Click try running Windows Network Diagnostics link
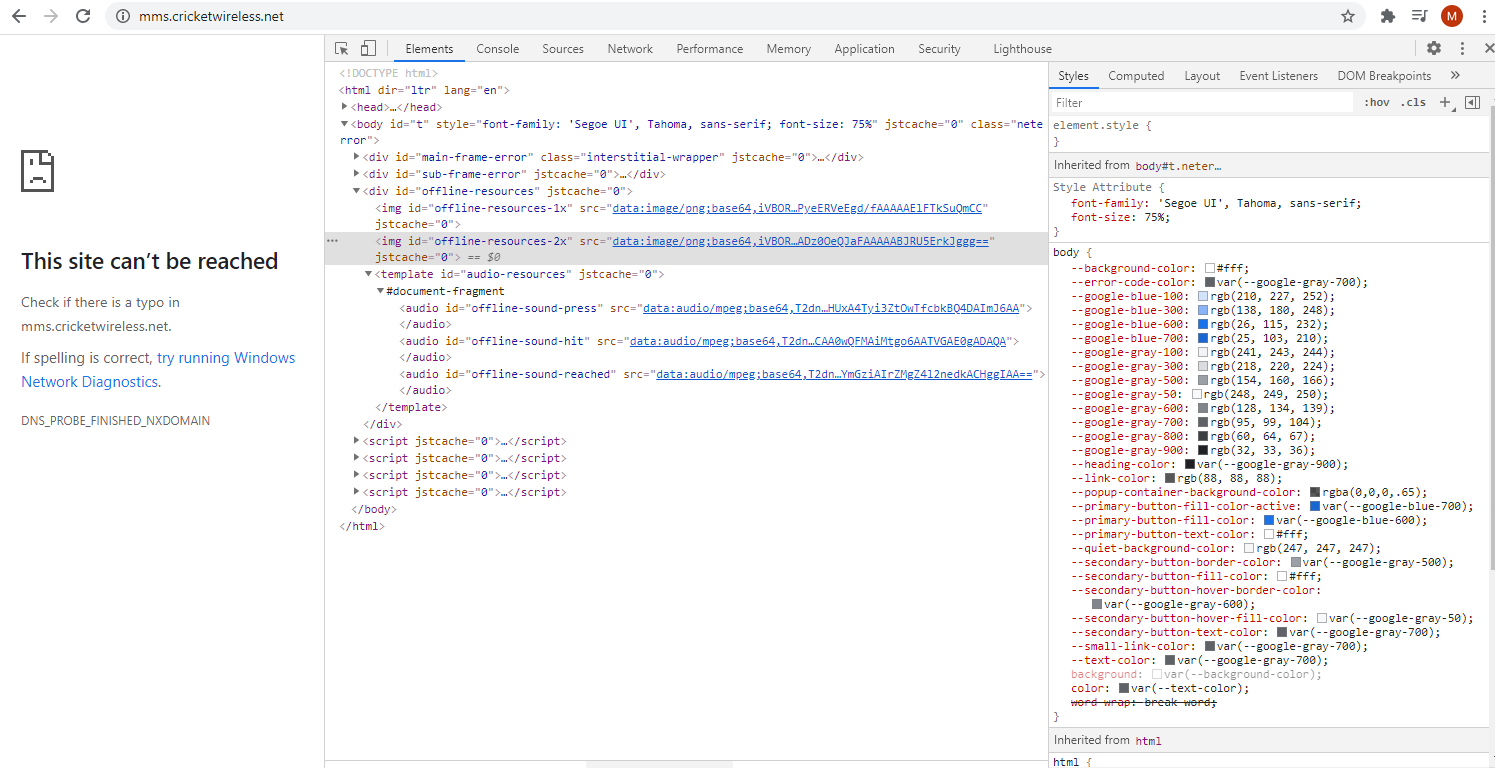This screenshot has height=768, width=1495. coord(158,370)
